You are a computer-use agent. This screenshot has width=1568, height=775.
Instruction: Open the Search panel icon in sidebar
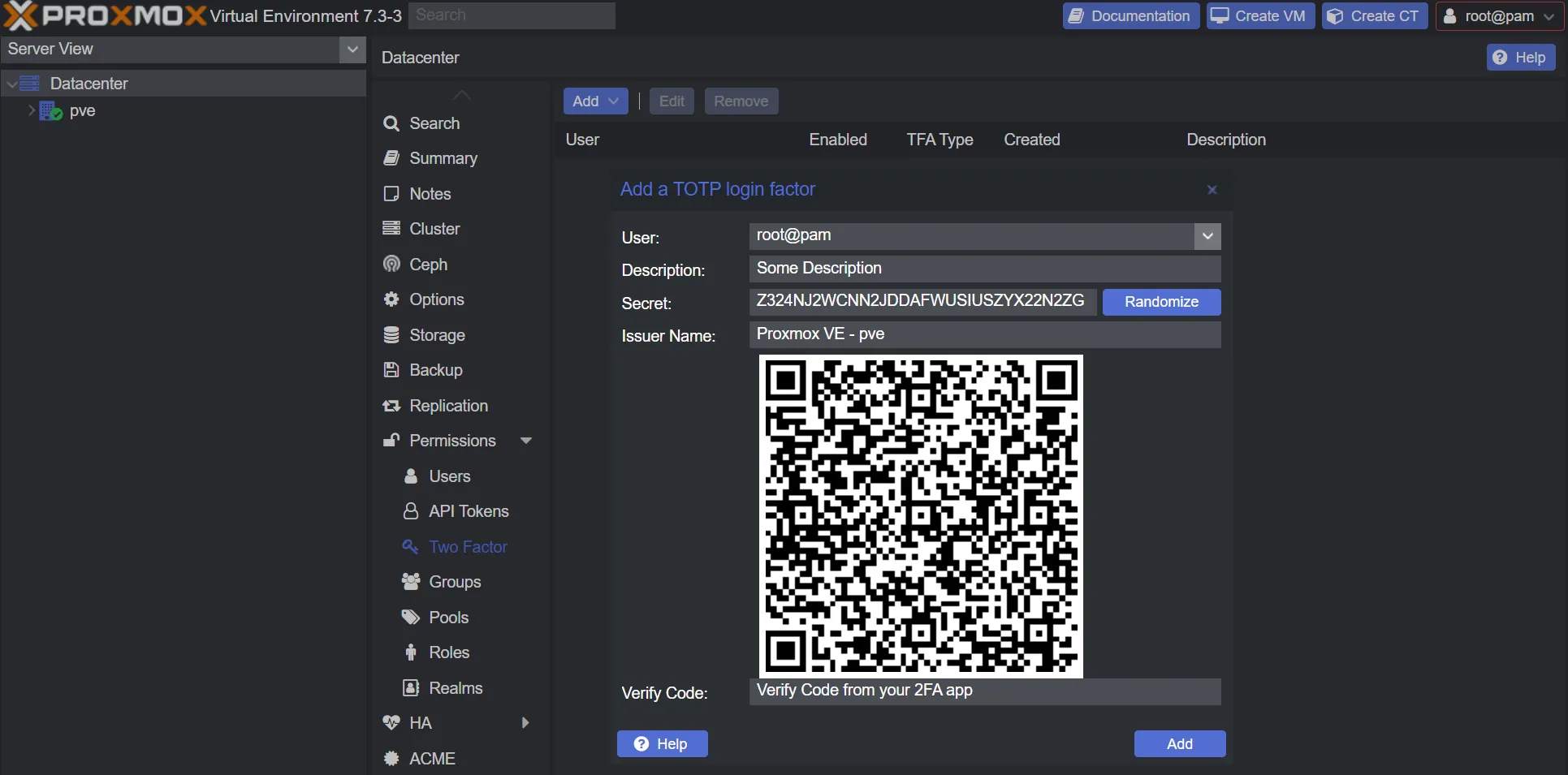click(391, 123)
